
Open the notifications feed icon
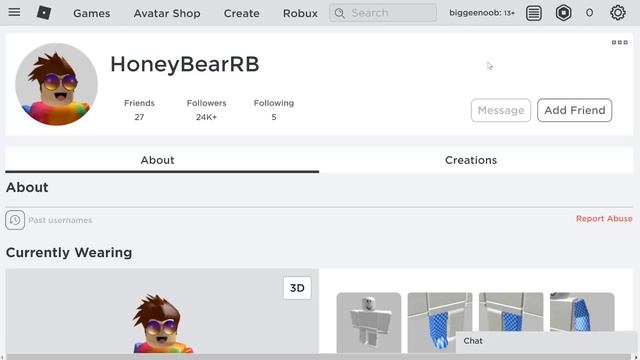(x=534, y=13)
